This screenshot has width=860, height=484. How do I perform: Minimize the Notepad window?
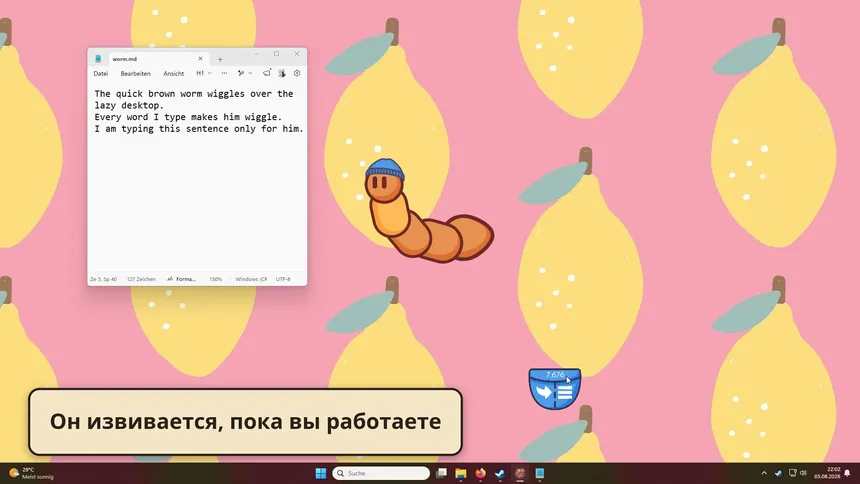(256, 54)
